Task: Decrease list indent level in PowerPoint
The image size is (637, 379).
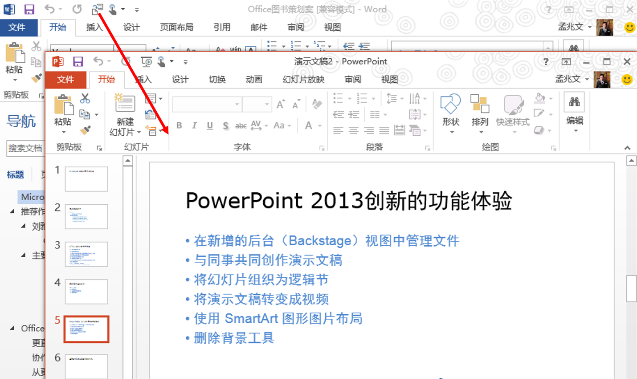Action: [338, 115]
